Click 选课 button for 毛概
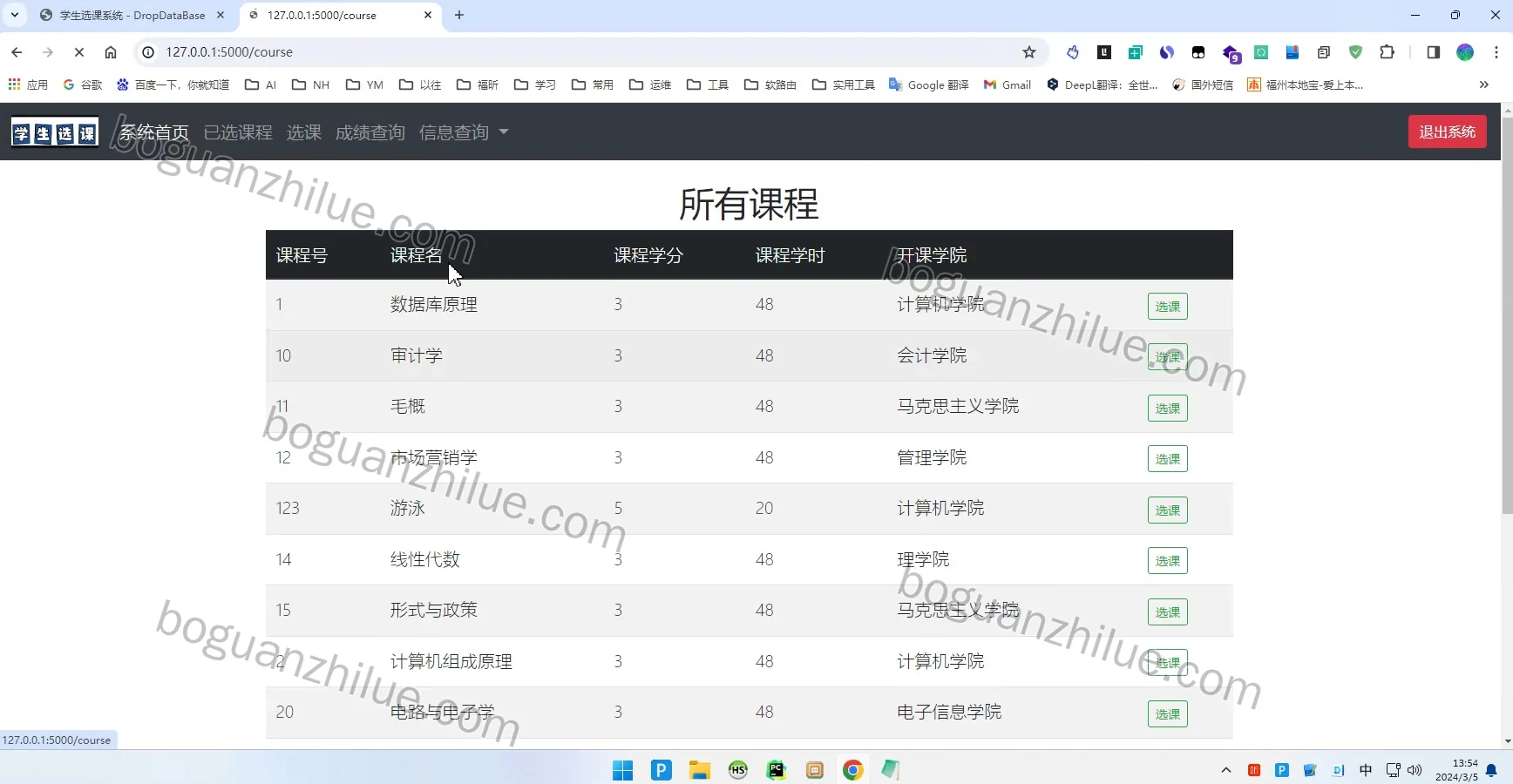1513x784 pixels. (1168, 409)
